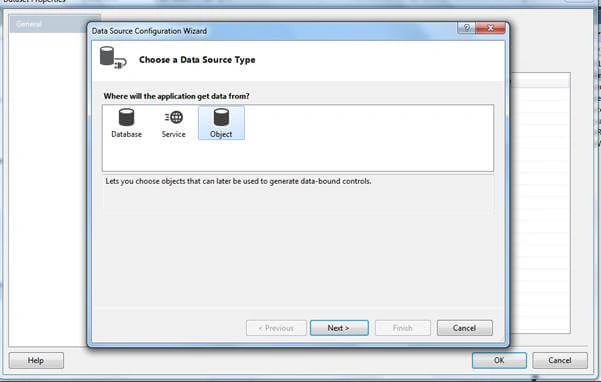Viewport: 601px width, 382px height.
Task: Click the disabled Finish button
Action: (x=403, y=328)
